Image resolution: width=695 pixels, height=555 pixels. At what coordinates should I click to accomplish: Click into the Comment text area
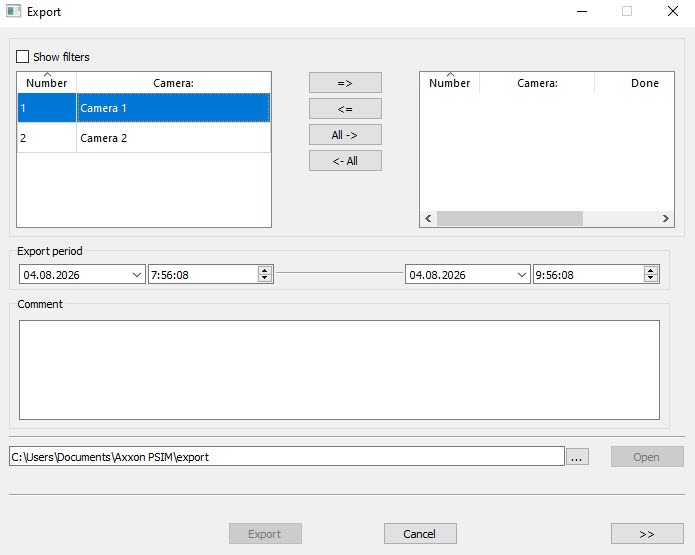click(339, 370)
